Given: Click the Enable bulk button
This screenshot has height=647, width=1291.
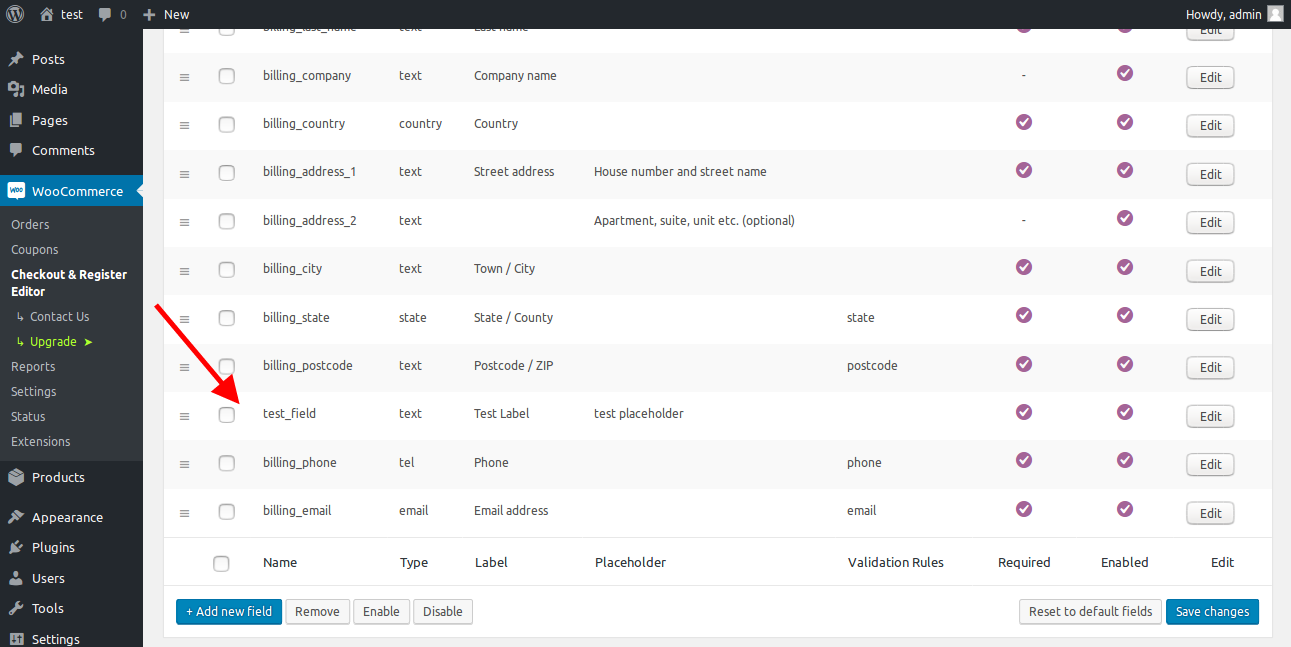Looking at the screenshot, I should (x=381, y=611).
